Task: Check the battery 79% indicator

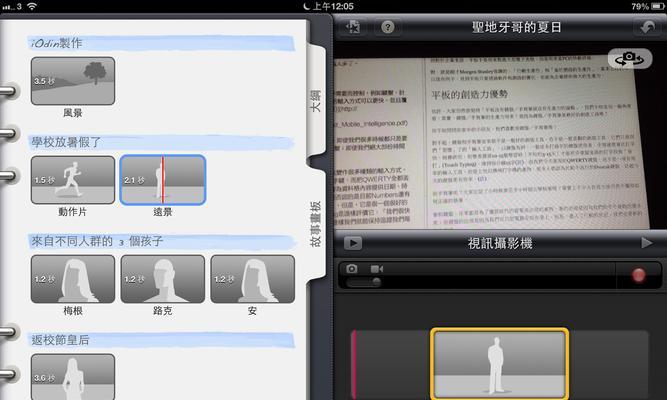Action: [x=647, y=6]
